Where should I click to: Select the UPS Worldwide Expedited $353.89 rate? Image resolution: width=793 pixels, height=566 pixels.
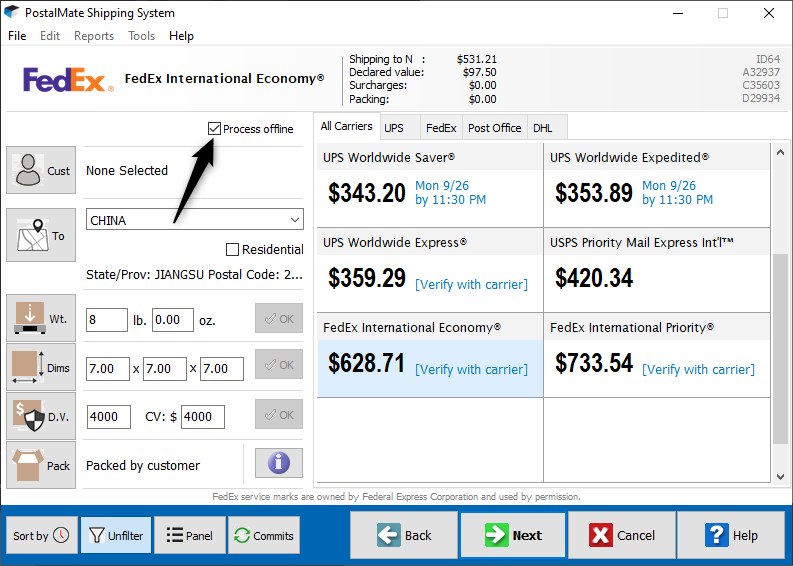tap(657, 185)
